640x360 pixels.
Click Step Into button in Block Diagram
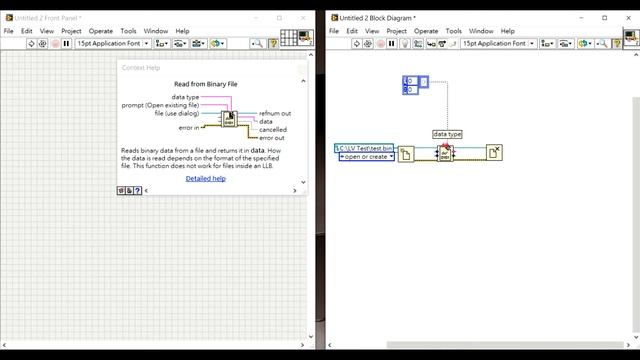pyautogui.click(x=431, y=43)
